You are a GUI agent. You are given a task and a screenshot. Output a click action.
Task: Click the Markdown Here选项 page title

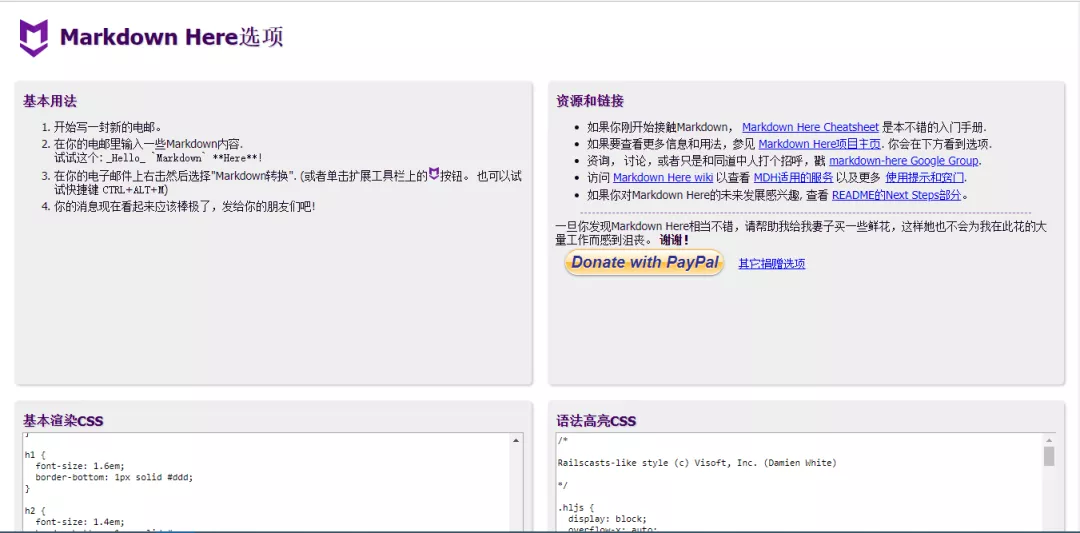click(x=172, y=37)
